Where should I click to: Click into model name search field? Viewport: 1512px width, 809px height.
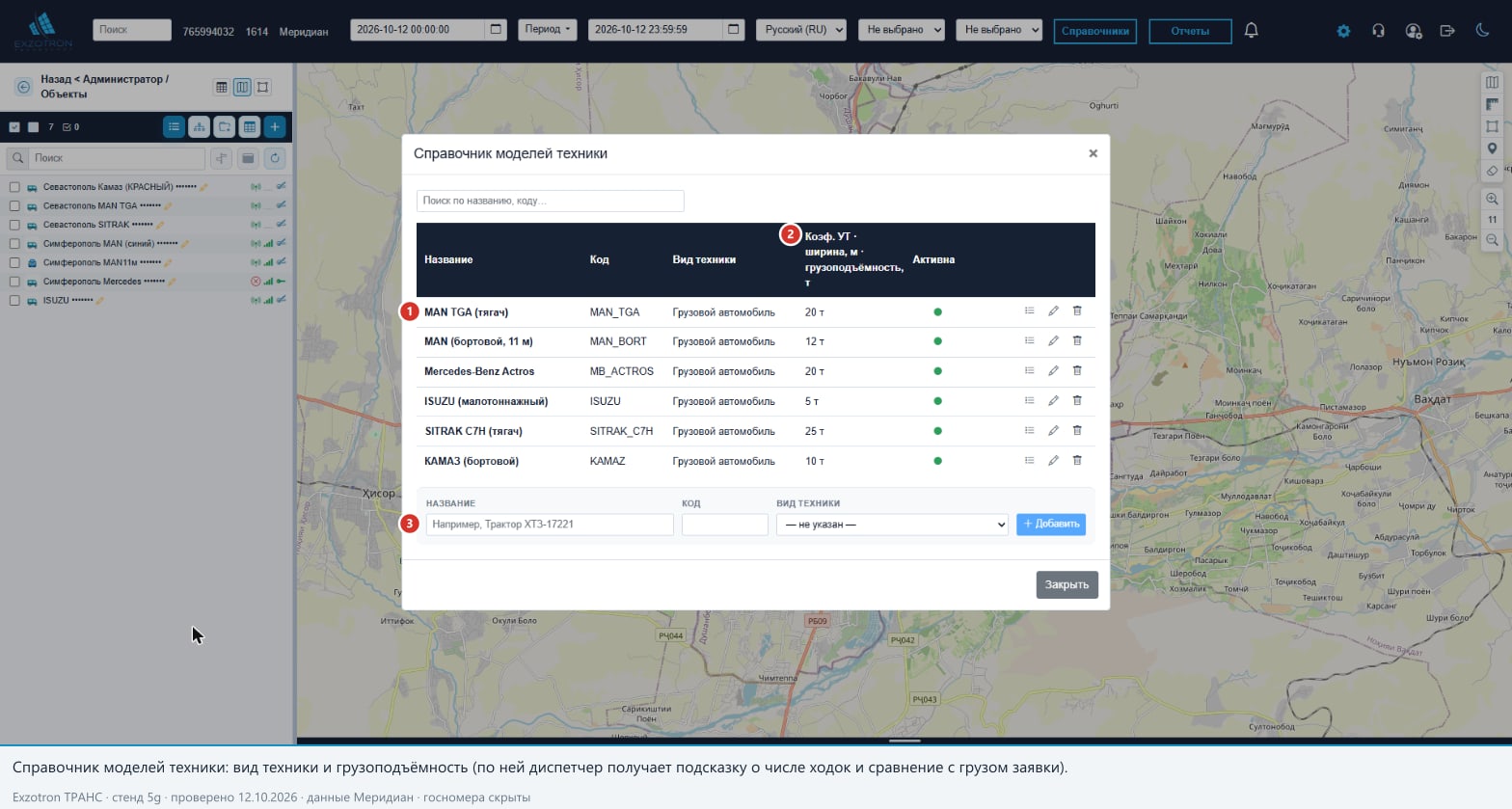[x=551, y=201]
